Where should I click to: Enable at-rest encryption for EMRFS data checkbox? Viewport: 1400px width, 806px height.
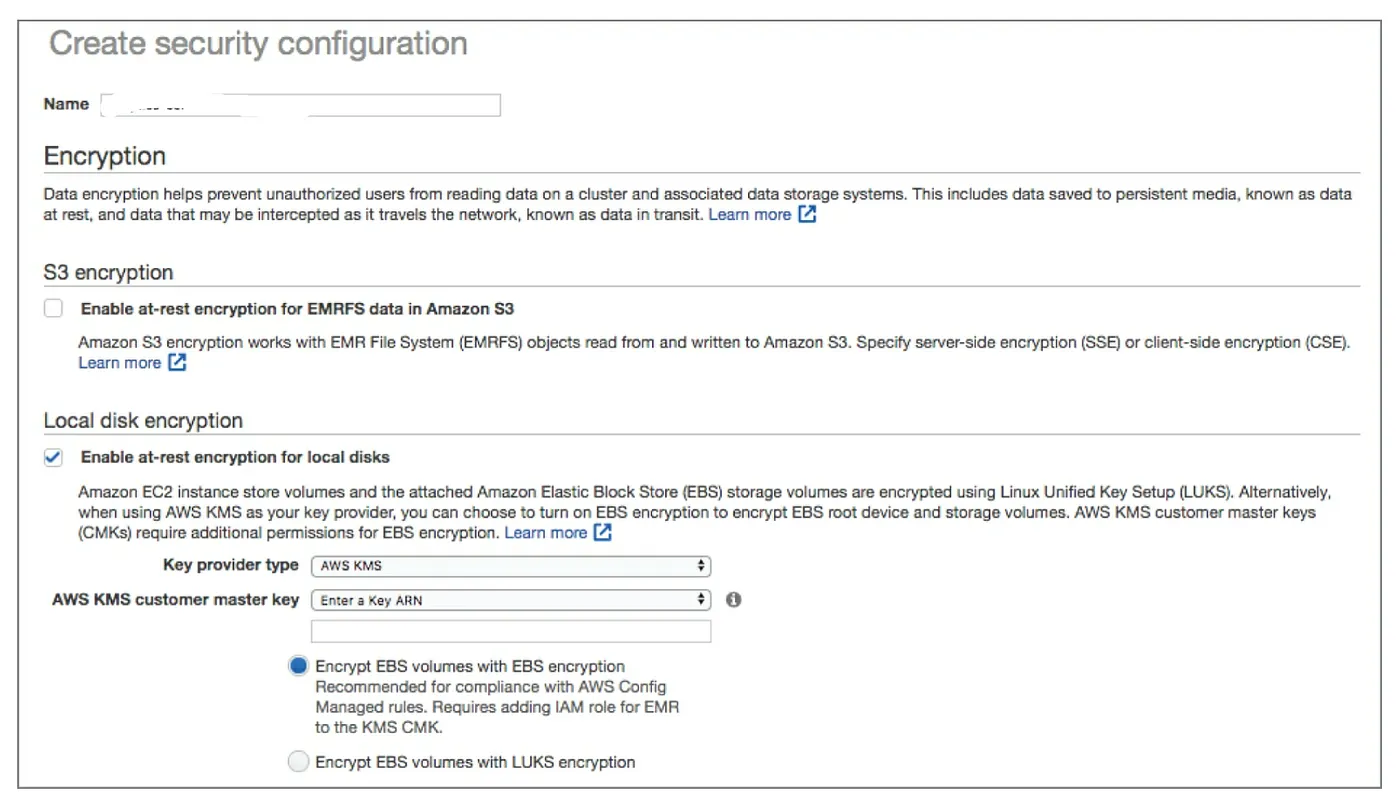pos(53,309)
